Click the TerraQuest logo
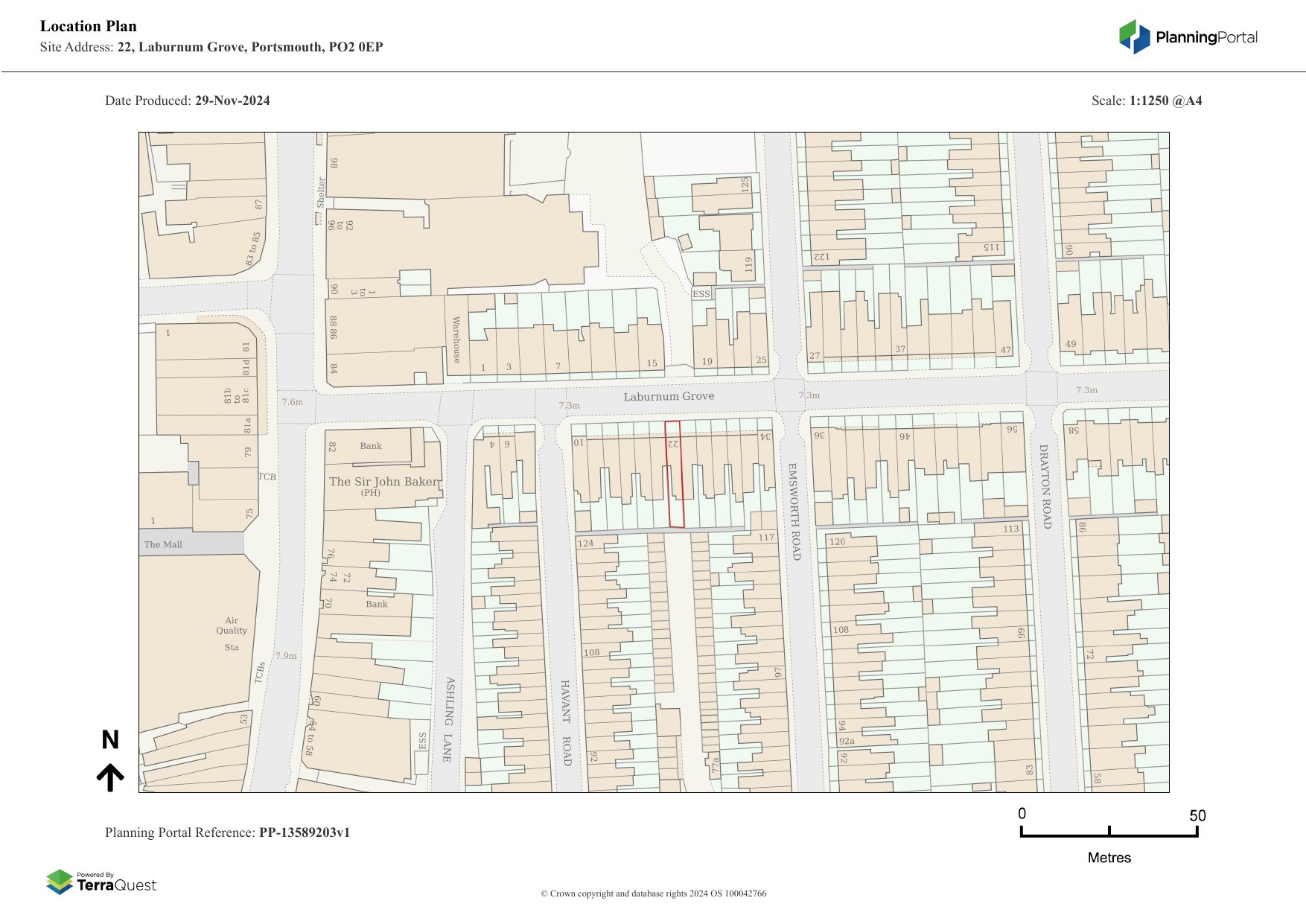 click(x=101, y=882)
